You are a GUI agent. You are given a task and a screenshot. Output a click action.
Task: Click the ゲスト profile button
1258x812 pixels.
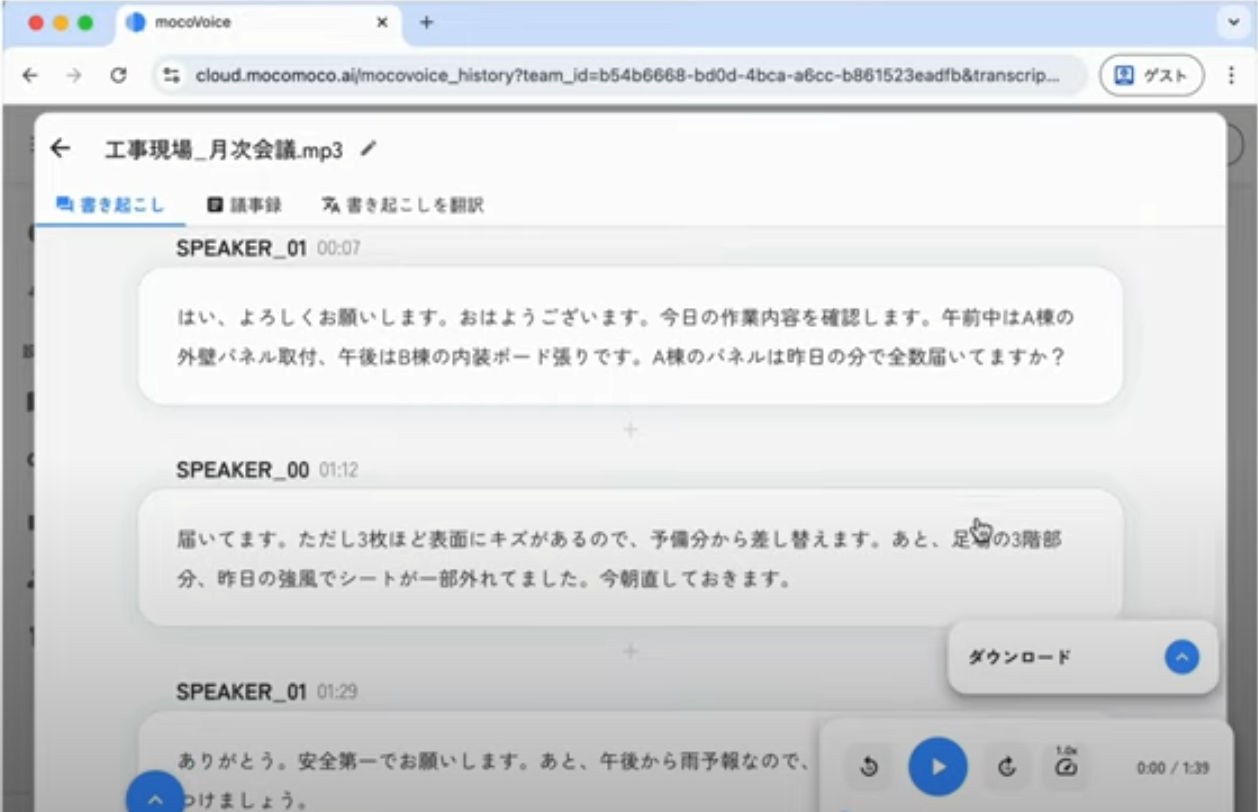(x=1151, y=75)
